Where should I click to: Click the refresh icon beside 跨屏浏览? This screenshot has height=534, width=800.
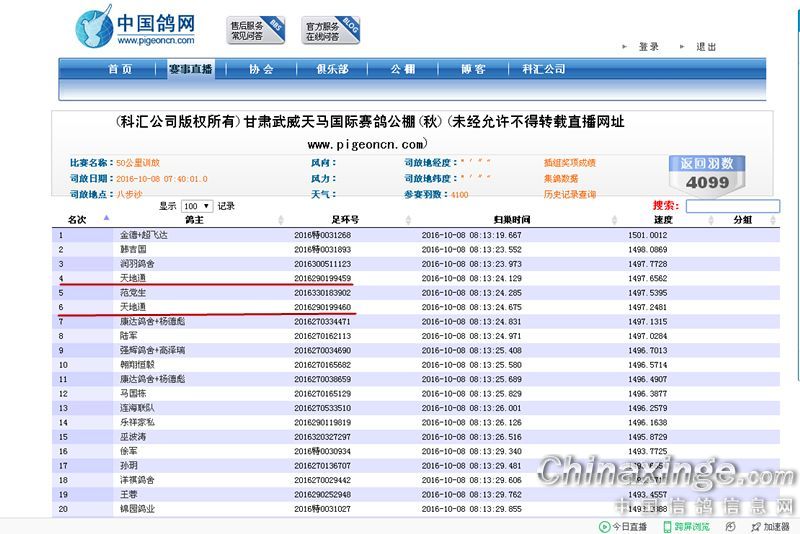pos(731,527)
